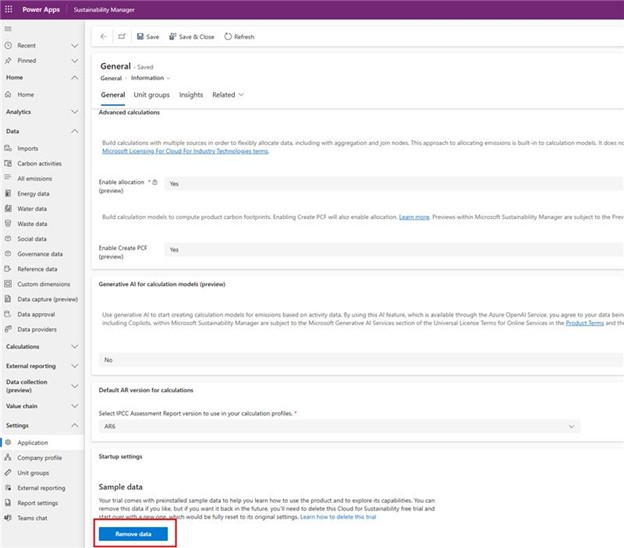The width and height of the screenshot is (624, 548).
Task: Click the Social data icon
Action: point(8,238)
